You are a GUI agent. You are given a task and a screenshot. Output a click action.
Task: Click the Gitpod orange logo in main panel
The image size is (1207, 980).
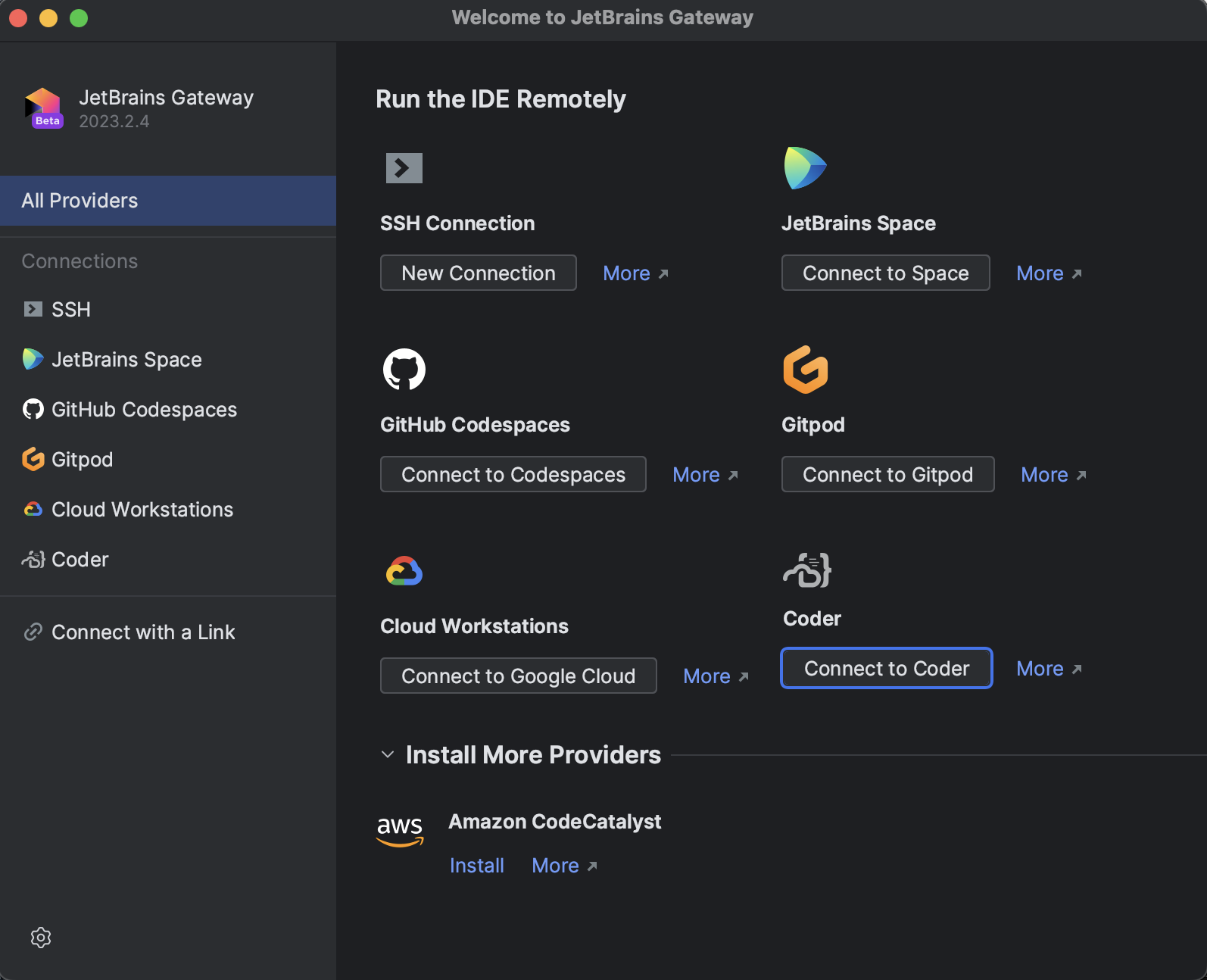[805, 370]
